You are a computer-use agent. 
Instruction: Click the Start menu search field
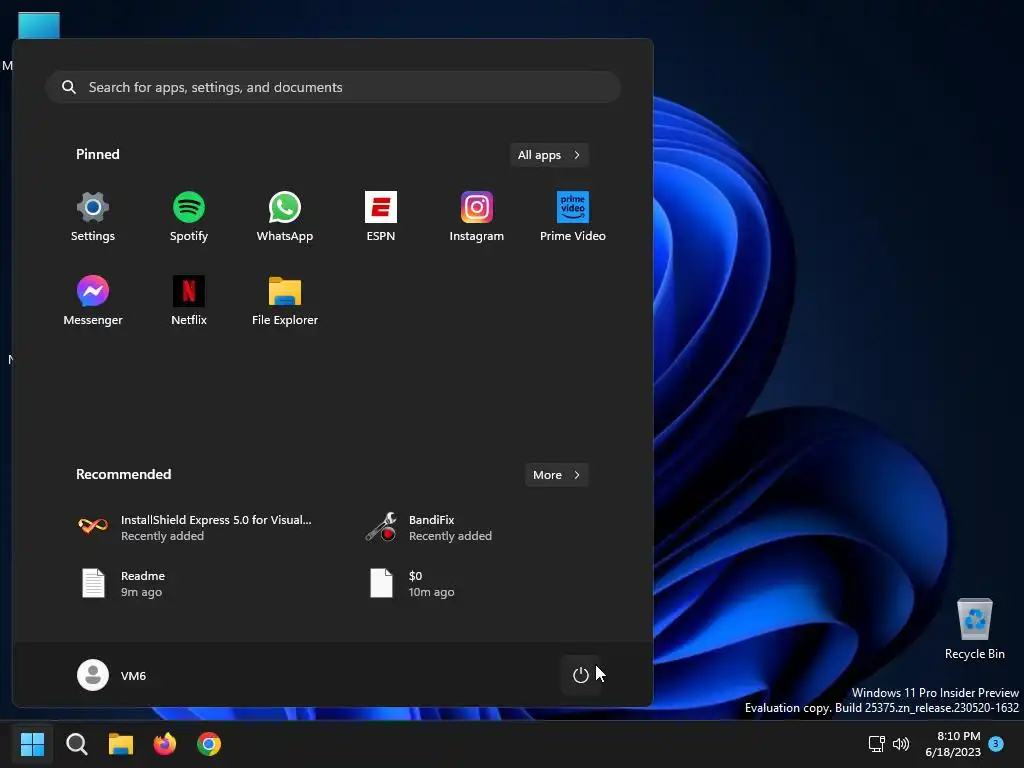pyautogui.click(x=333, y=87)
